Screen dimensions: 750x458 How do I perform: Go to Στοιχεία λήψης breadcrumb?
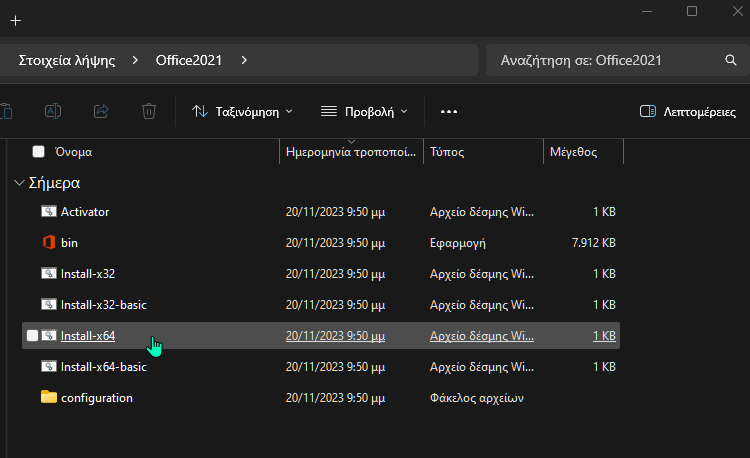[67, 60]
